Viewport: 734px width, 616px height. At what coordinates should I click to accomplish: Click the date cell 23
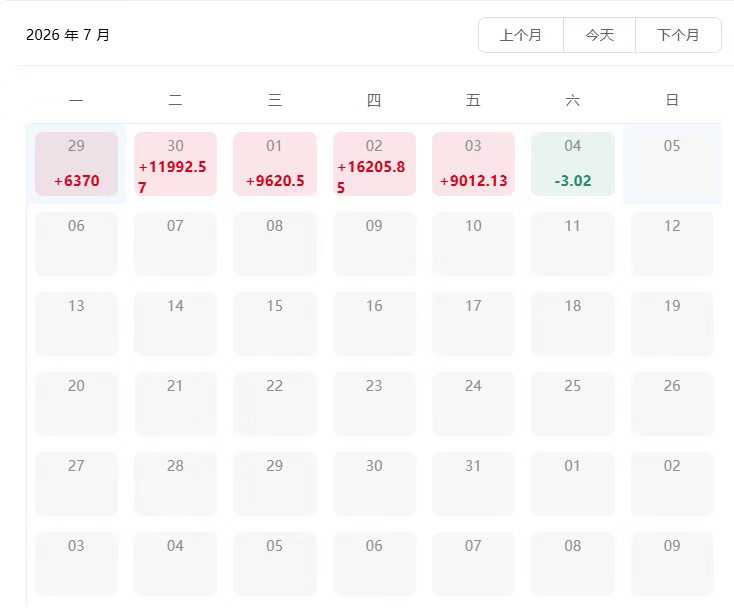tap(374, 404)
